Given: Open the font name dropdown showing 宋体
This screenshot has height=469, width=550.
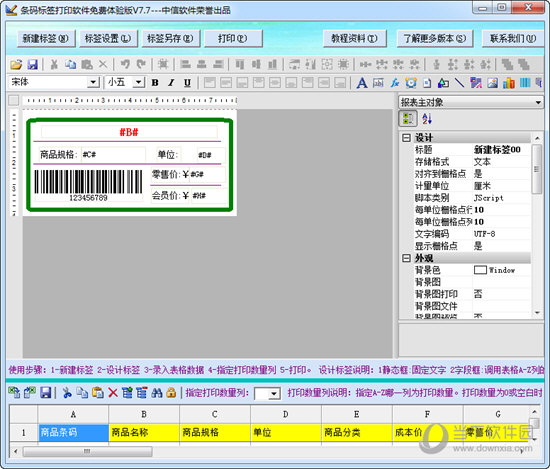Looking at the screenshot, I should (x=93, y=82).
